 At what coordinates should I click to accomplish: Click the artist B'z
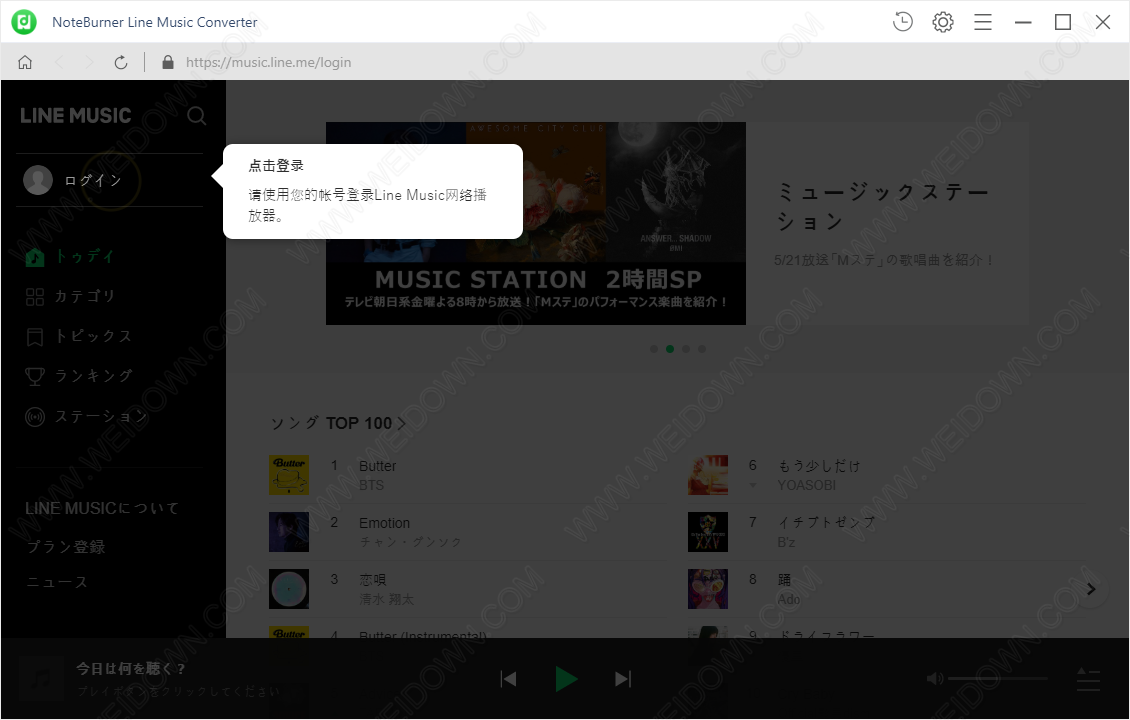click(786, 542)
